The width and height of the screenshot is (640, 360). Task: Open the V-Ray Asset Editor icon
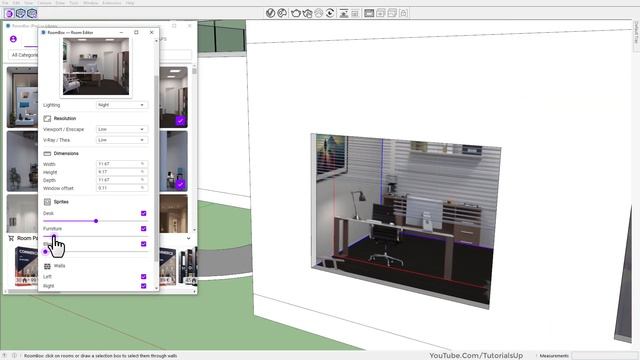click(270, 13)
